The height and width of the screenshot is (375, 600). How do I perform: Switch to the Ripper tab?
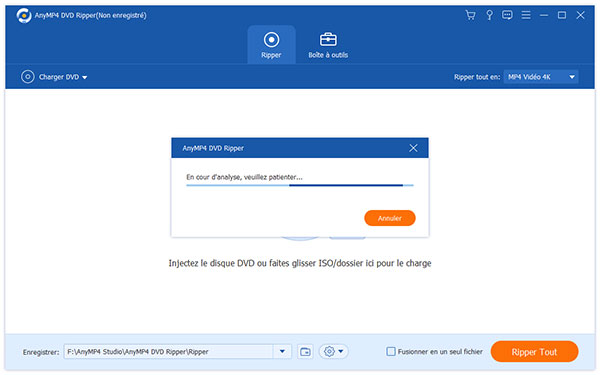click(x=271, y=45)
